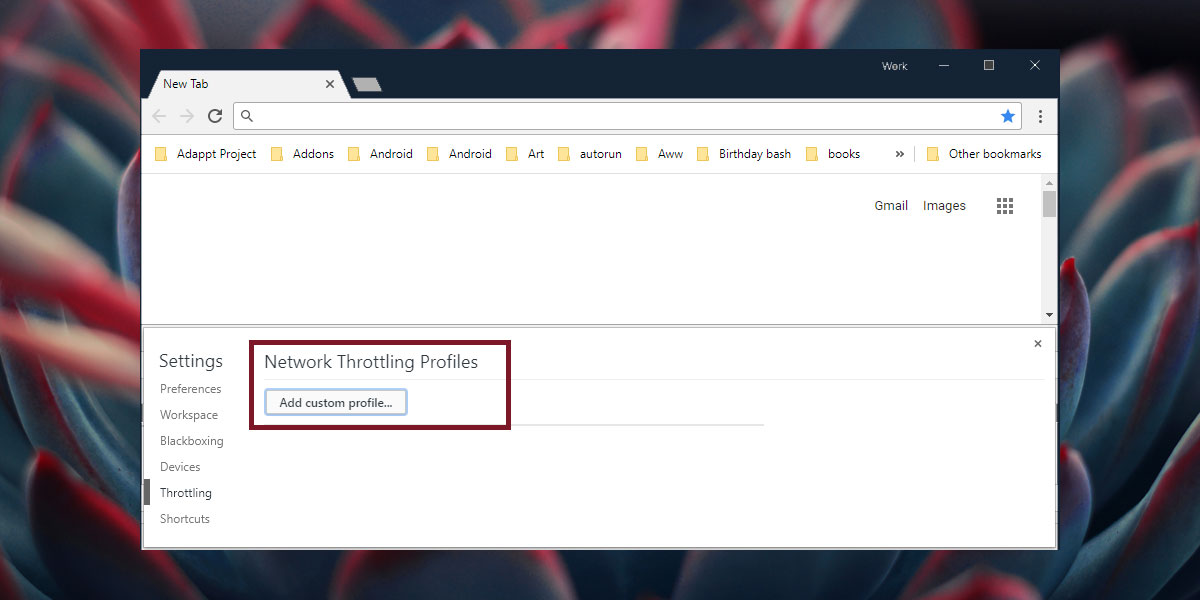This screenshot has height=600, width=1200.
Task: Select Devices in Settings sidebar
Action: point(180,467)
